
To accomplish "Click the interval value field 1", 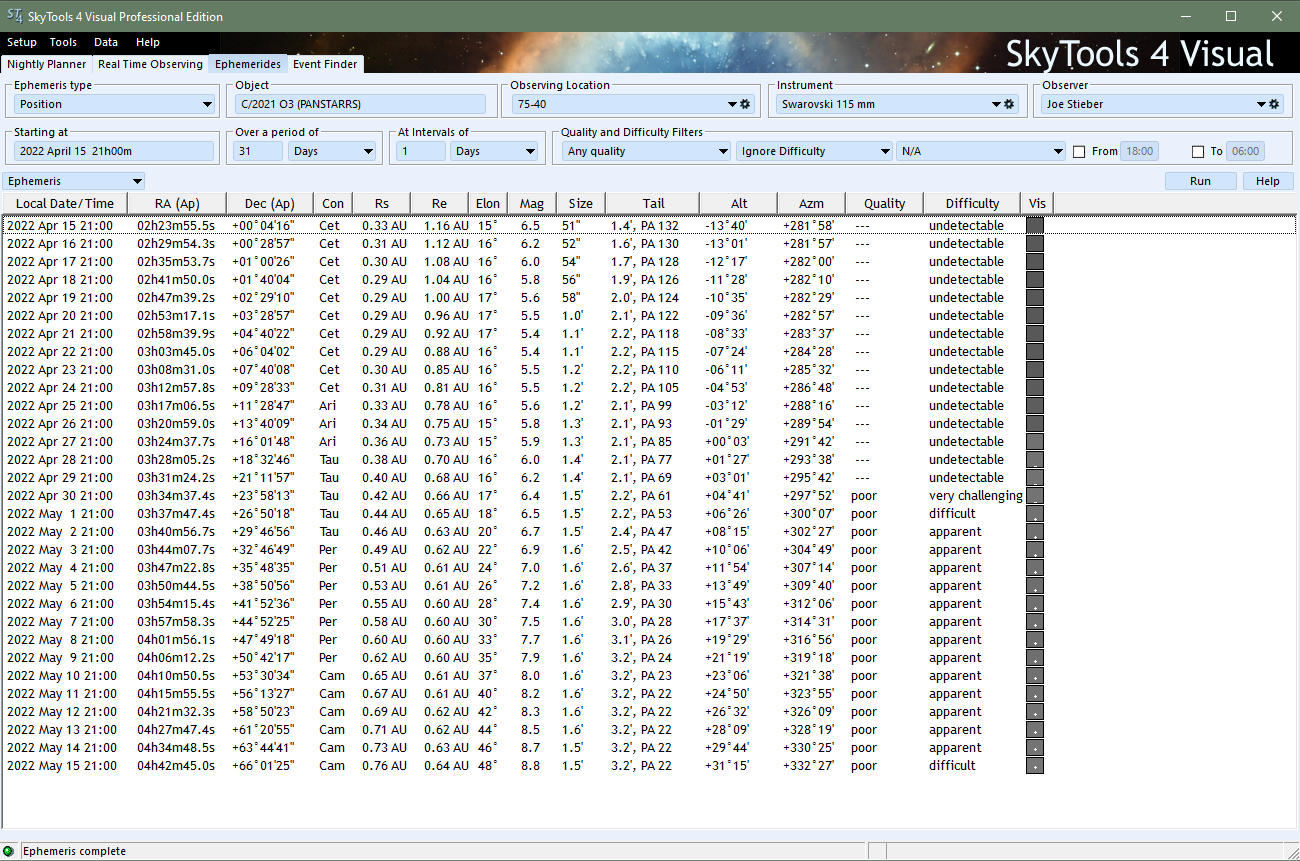I will (421, 152).
